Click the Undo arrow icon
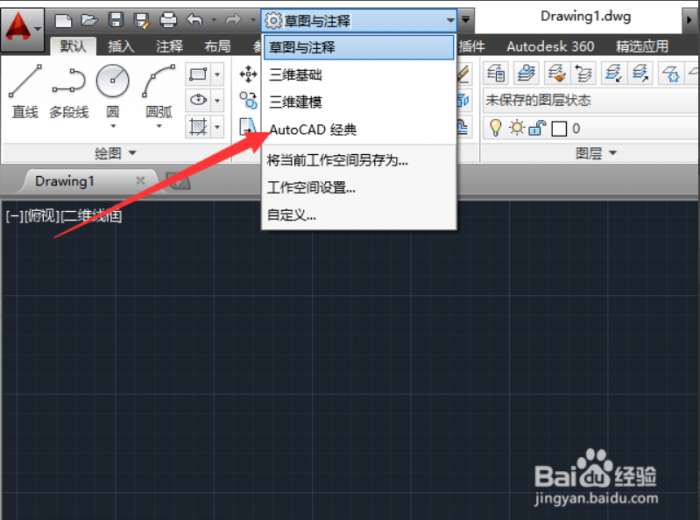Screen dimensions: 700x520 click(195, 20)
